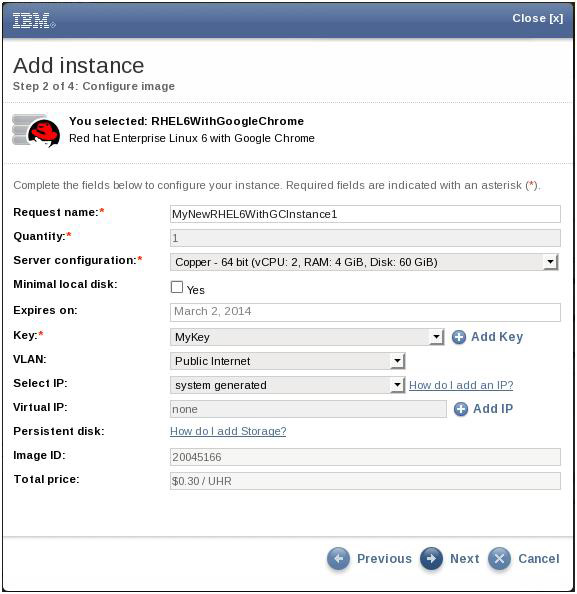The height and width of the screenshot is (594, 577).
Task: Click the 'Complete the fields below' instruction text
Action: [277, 186]
